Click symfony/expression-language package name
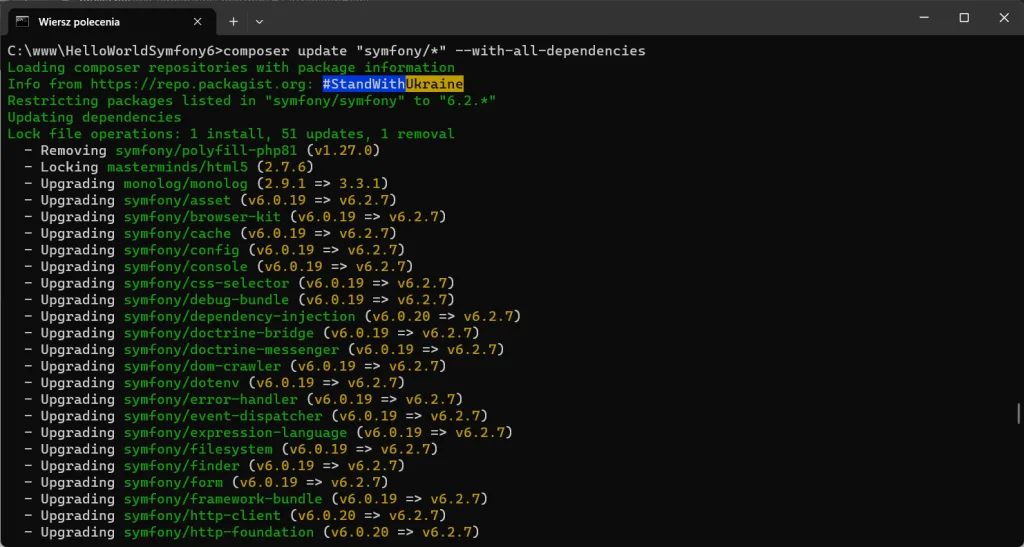This screenshot has width=1024, height=547. coord(235,433)
